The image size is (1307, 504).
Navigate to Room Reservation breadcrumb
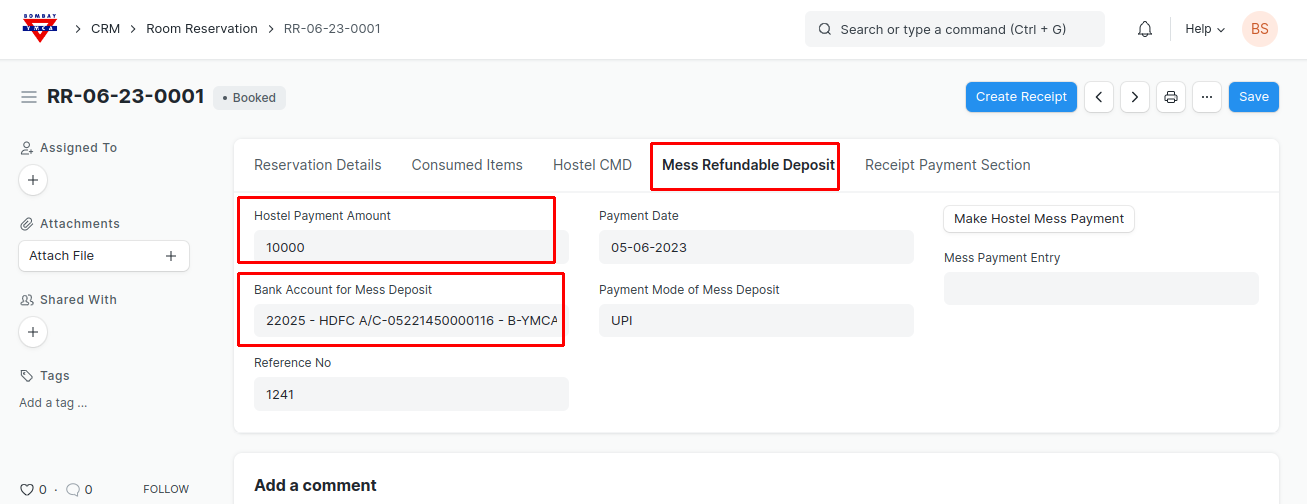202,29
